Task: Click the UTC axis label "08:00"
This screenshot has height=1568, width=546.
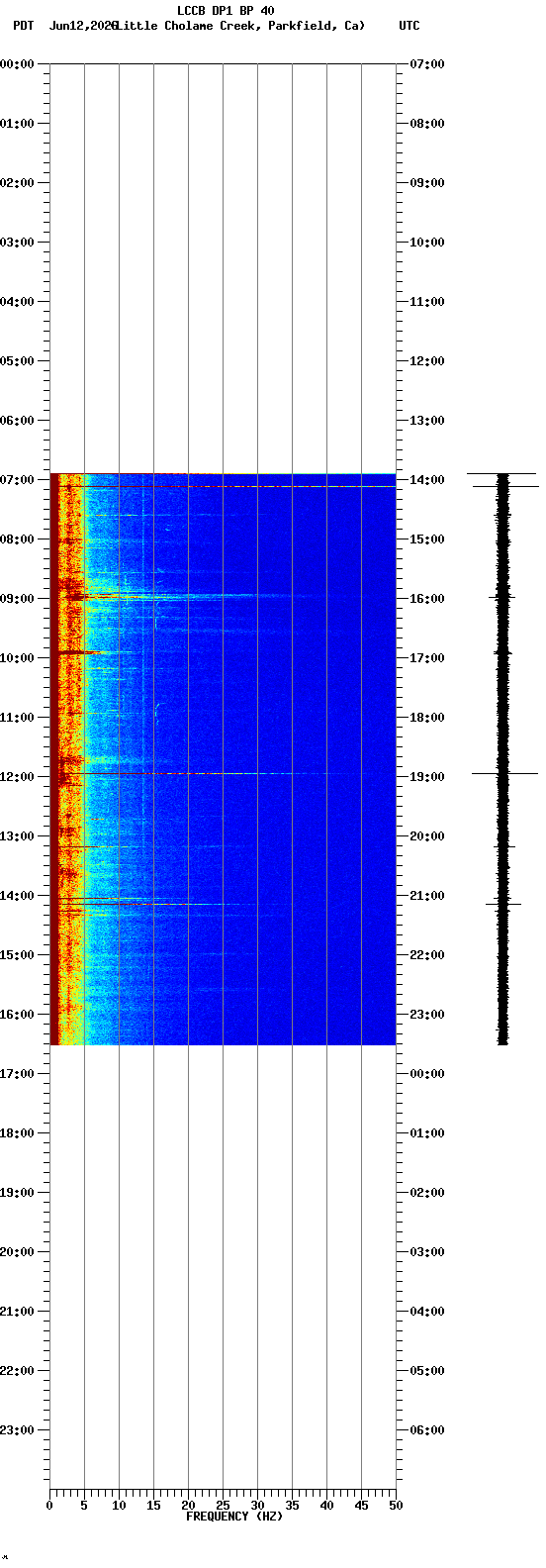Action: click(426, 124)
